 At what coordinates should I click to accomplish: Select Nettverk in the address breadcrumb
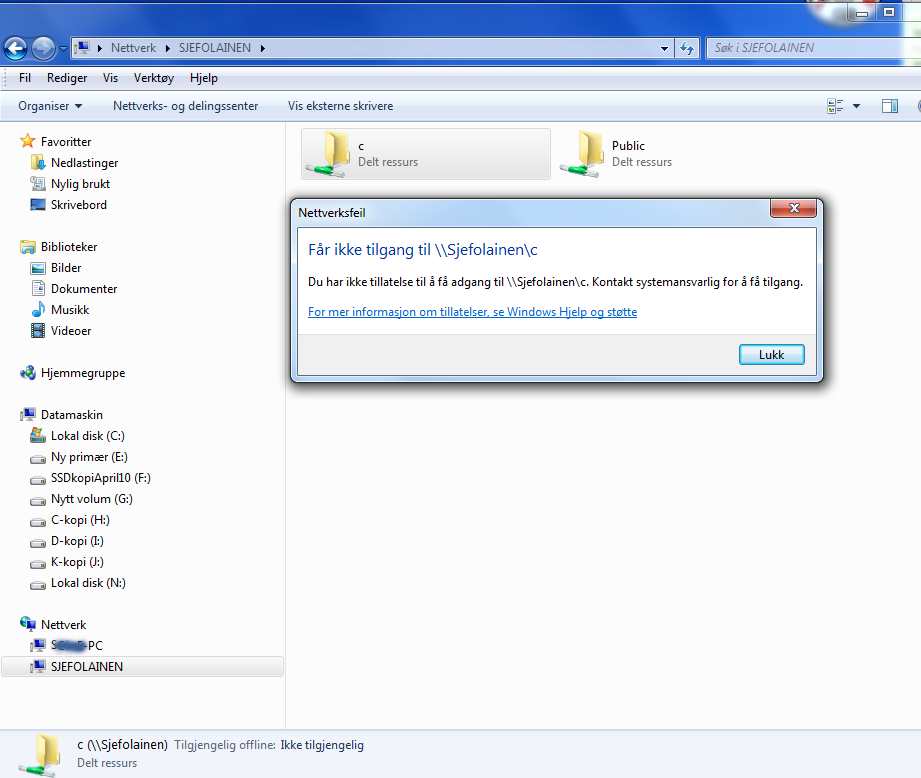[133, 48]
